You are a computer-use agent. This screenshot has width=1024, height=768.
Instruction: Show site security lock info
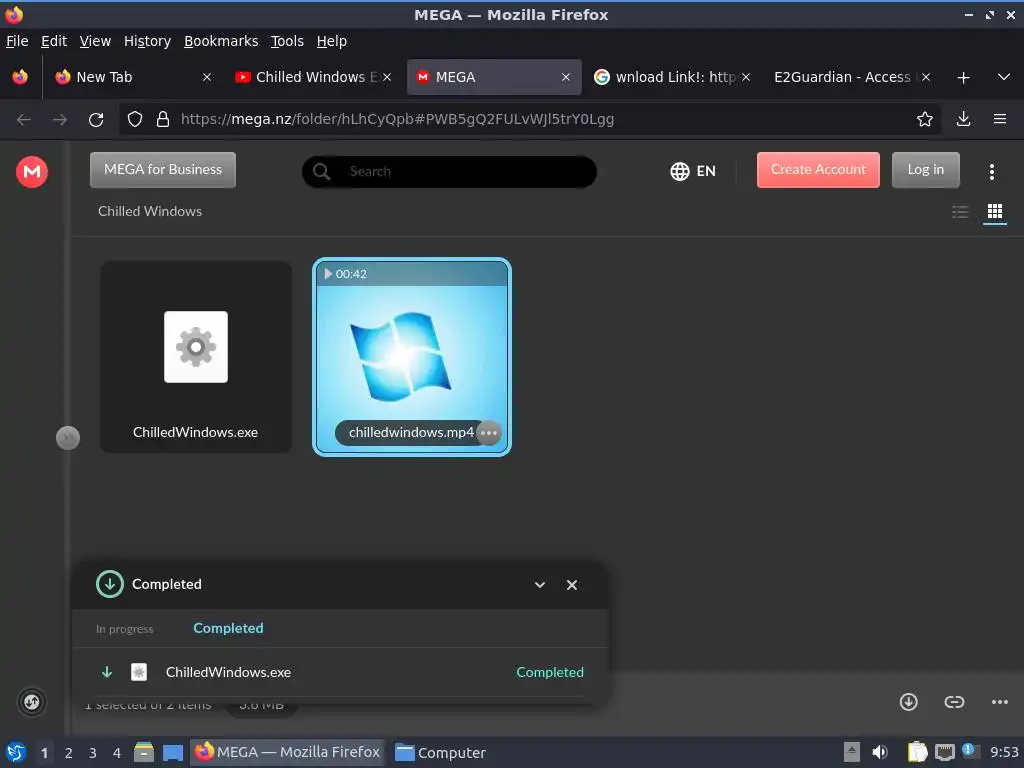coord(163,120)
